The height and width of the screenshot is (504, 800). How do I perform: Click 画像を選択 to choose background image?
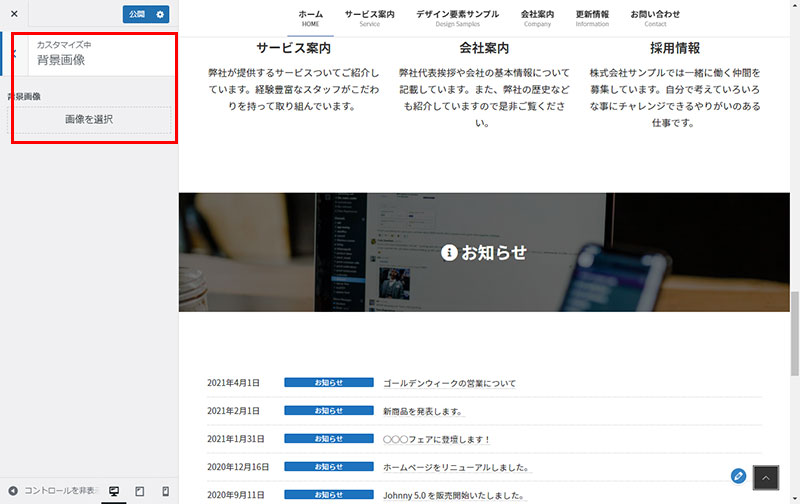tap(89, 119)
